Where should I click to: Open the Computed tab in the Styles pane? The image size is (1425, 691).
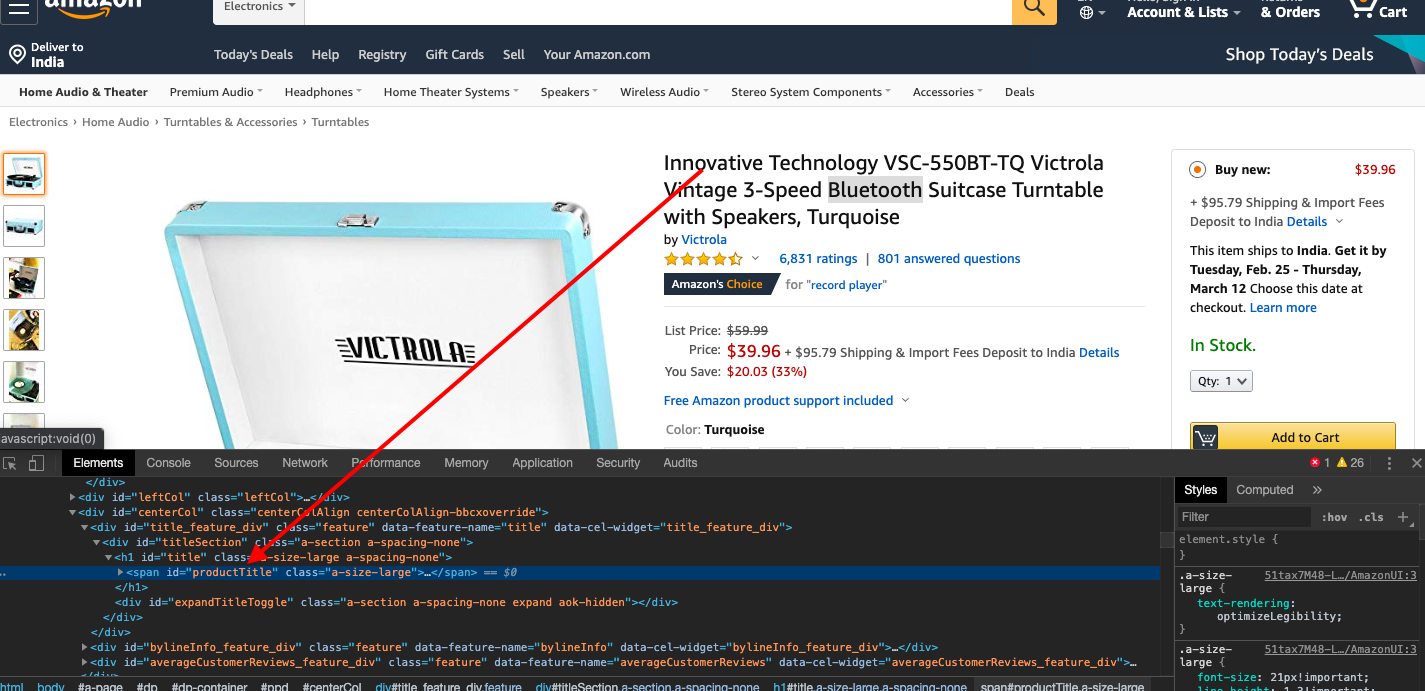pos(1264,489)
